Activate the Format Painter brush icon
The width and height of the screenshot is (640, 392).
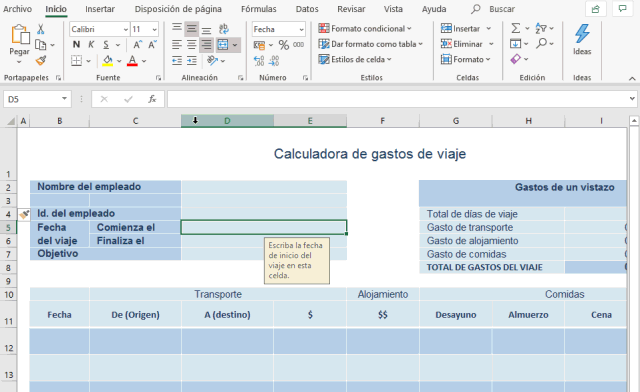tap(40, 60)
